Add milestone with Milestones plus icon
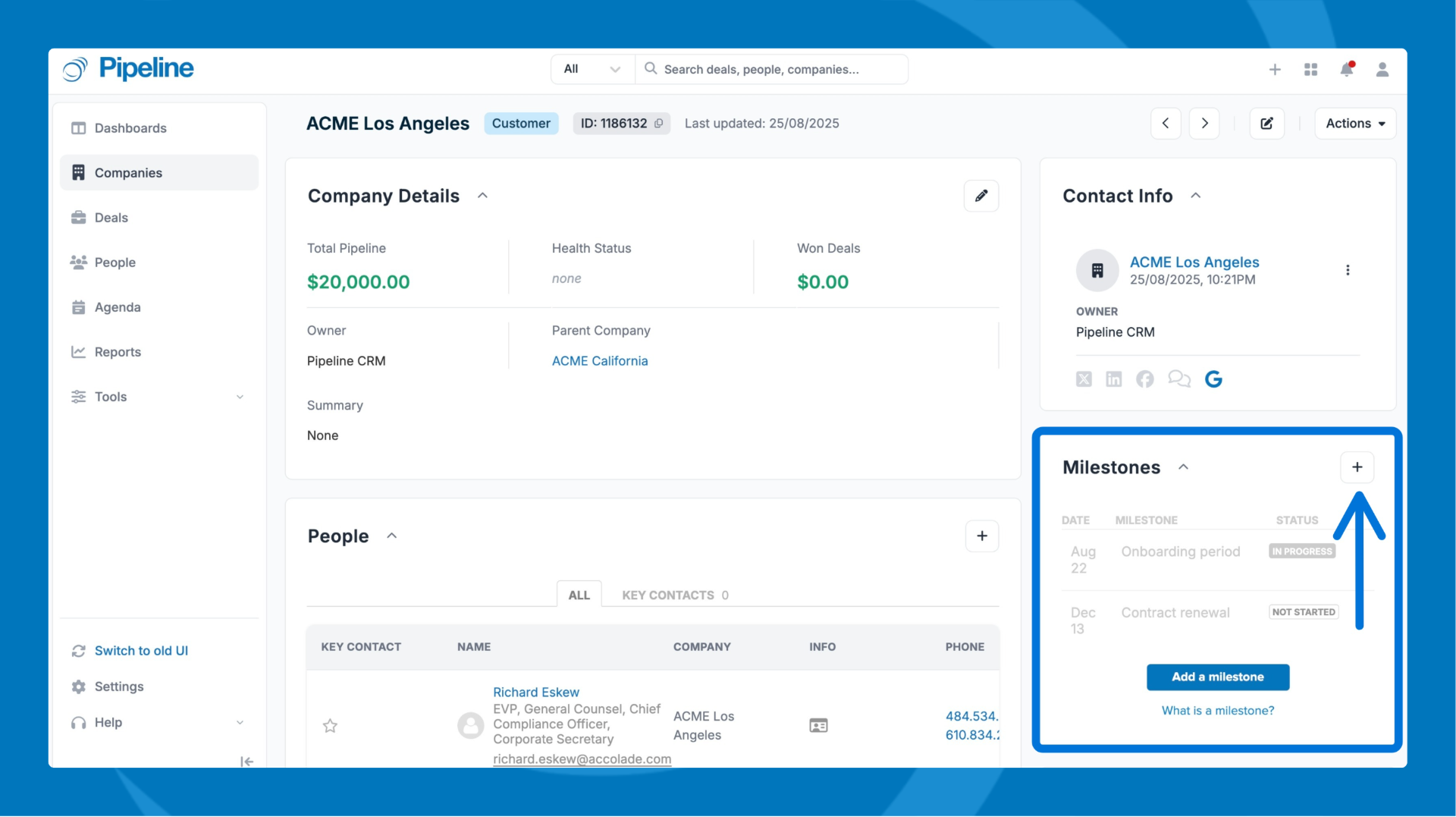 point(1357,467)
